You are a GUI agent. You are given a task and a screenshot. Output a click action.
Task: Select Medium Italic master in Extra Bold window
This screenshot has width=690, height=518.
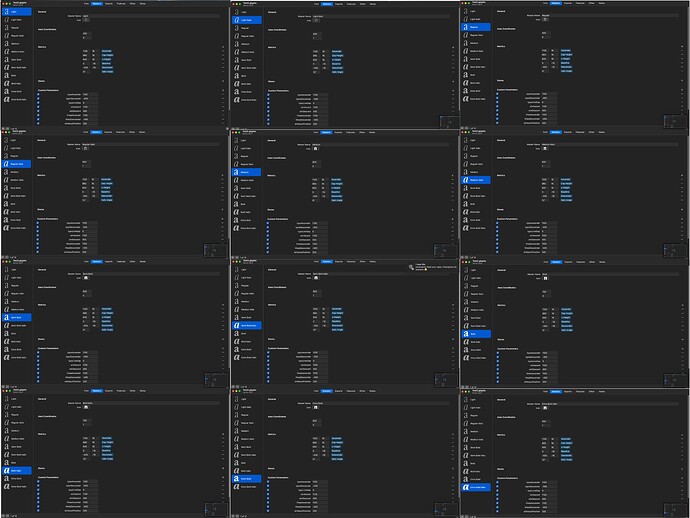(237, 438)
